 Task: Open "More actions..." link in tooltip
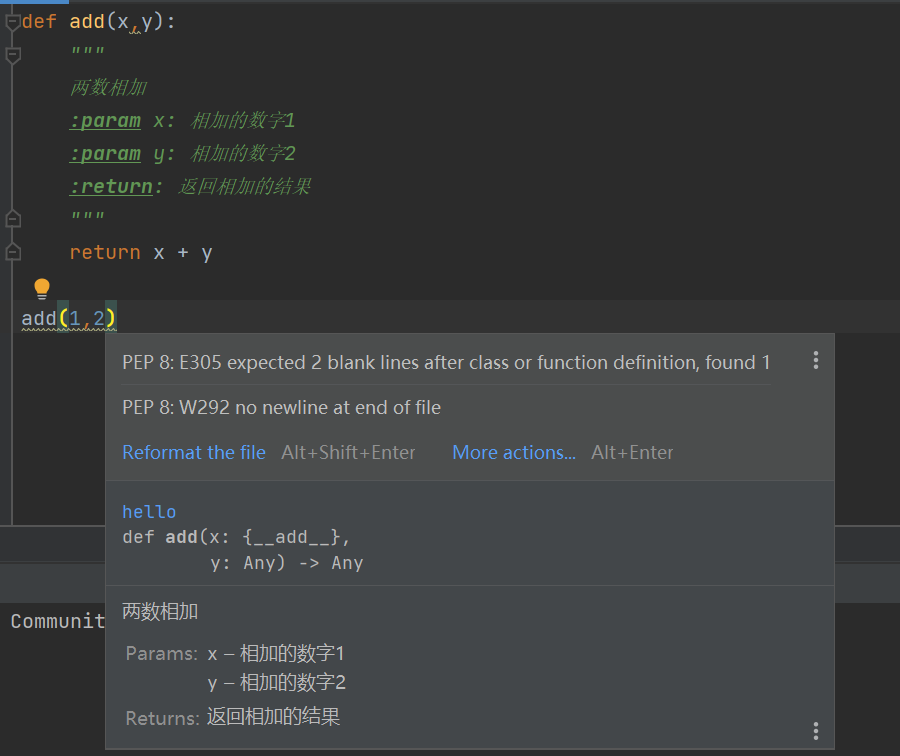(514, 453)
